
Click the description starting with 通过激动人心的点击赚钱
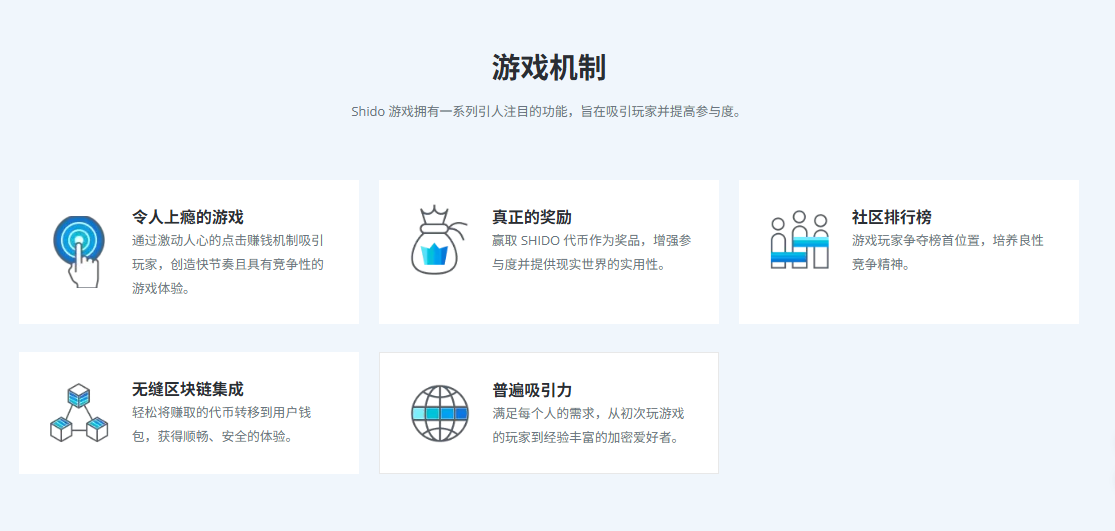click(x=228, y=241)
